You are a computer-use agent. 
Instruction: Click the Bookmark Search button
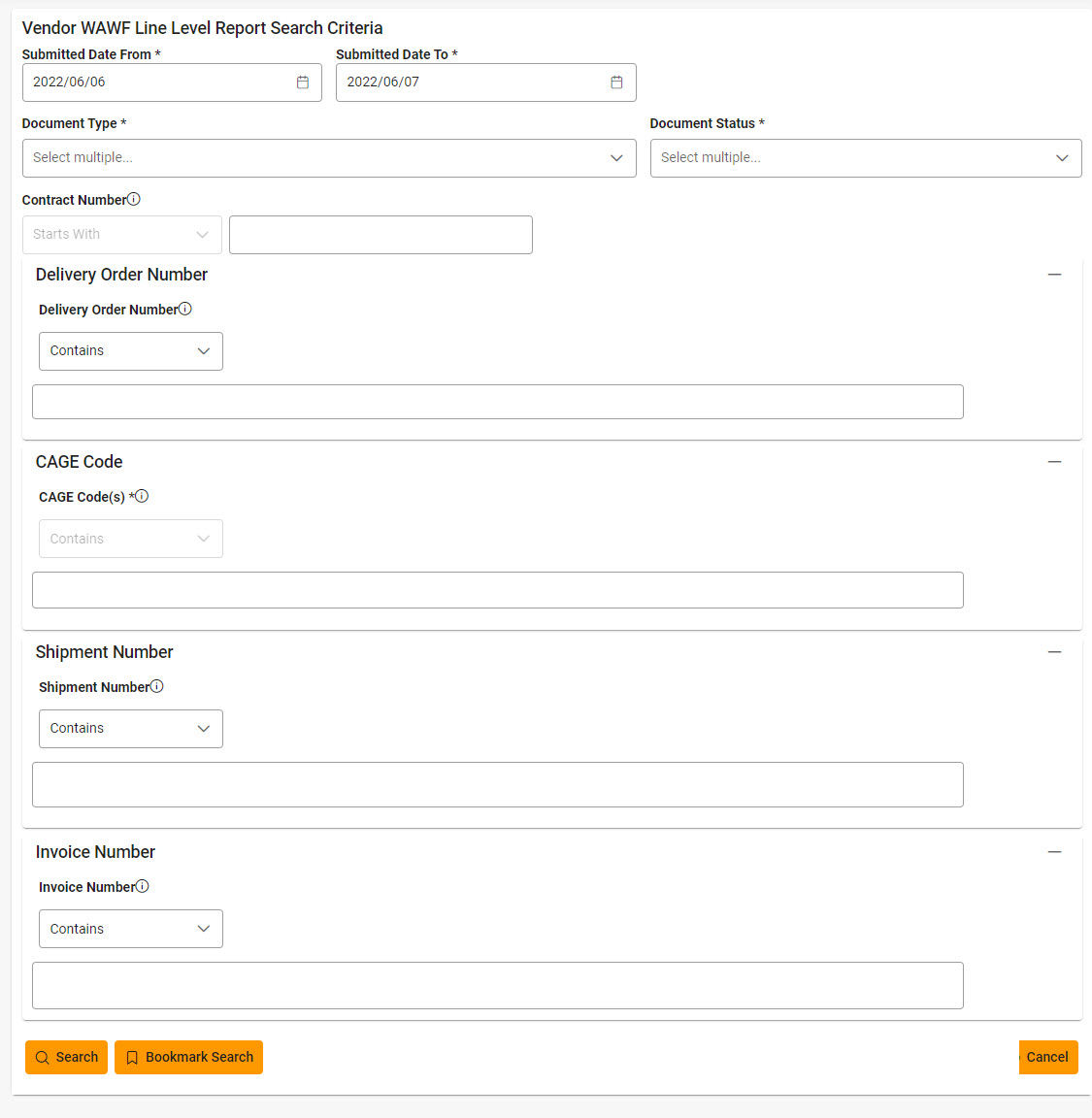[x=189, y=1058]
